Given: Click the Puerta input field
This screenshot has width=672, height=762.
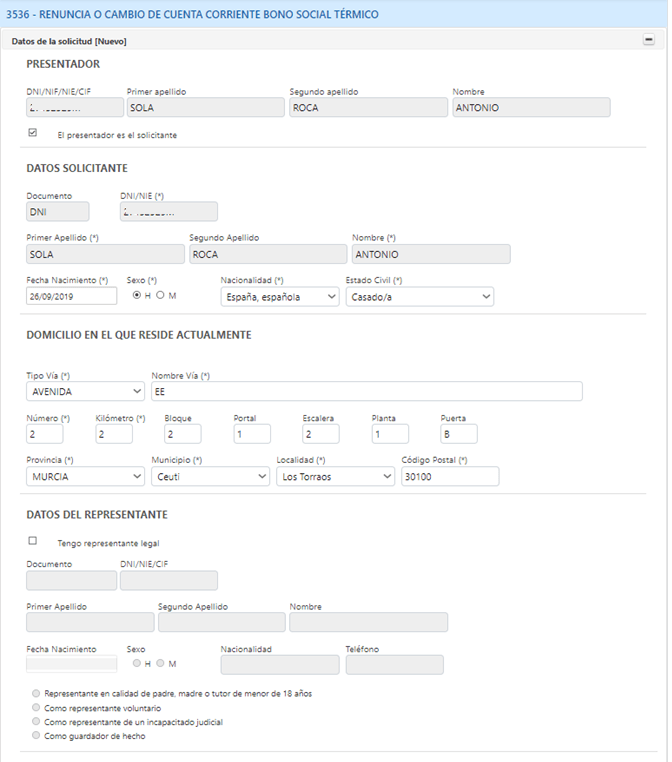Looking at the screenshot, I should point(458,434).
